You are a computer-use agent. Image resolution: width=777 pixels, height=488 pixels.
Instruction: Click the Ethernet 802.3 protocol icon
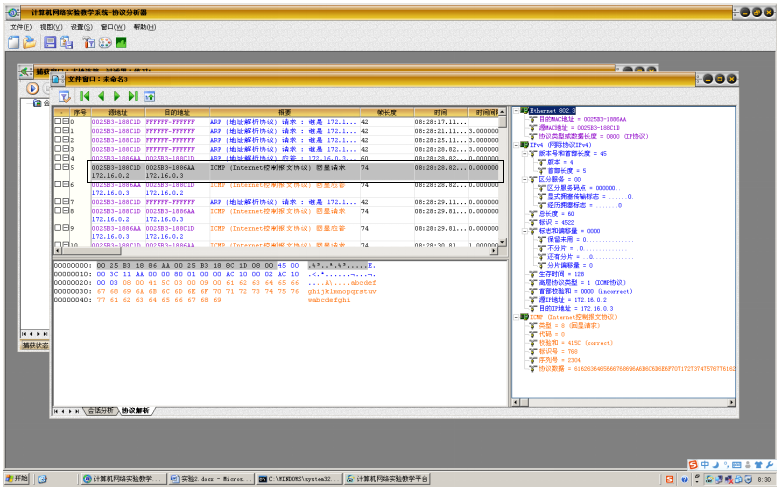tap(524, 110)
